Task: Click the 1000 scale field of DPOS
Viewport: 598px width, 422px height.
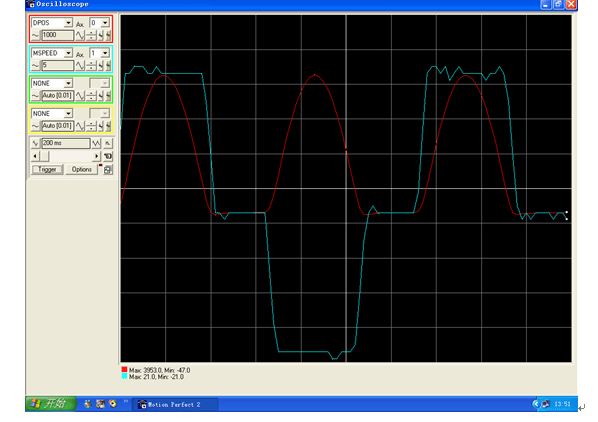Action: [58, 35]
